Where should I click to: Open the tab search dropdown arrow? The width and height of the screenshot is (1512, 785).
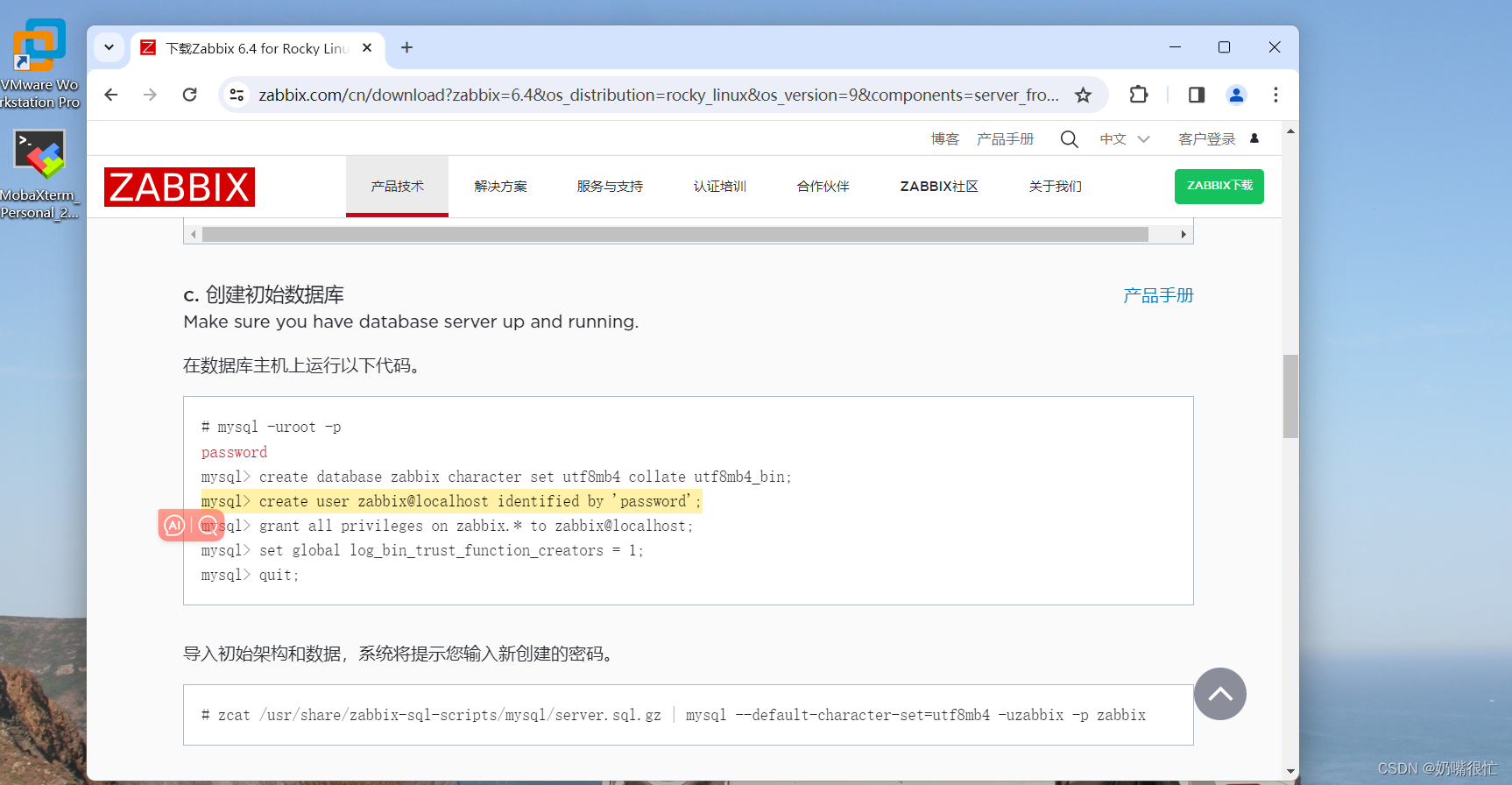[x=109, y=47]
